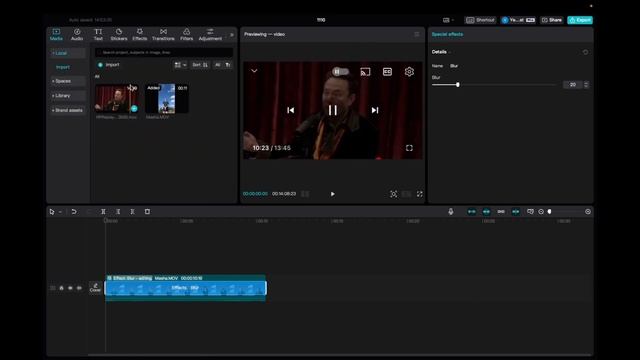The width and height of the screenshot is (640, 360).
Task: Expand more tabs with double-chevron arrow
Action: coord(231,35)
